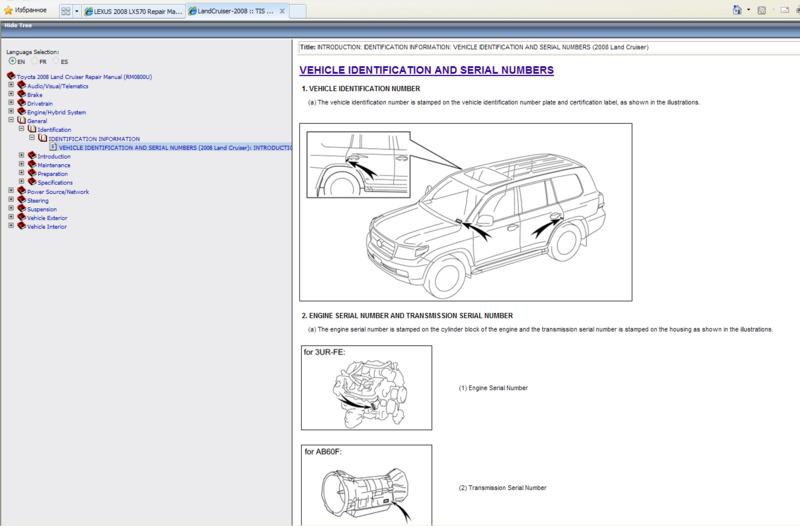Click the Title field showing INTRODUCTION: IDENTIFICATION INFORMATION
This screenshot has height=526, width=800.
click(548, 47)
